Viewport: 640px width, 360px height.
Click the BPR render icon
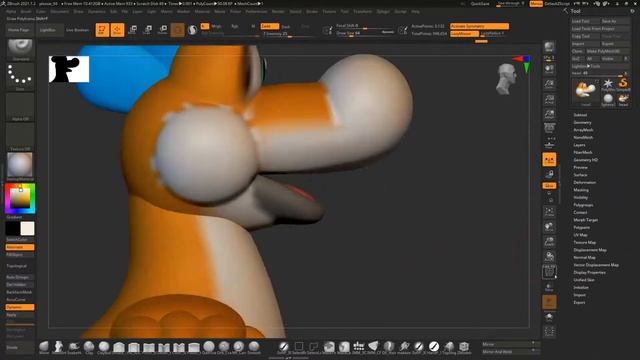tap(549, 46)
